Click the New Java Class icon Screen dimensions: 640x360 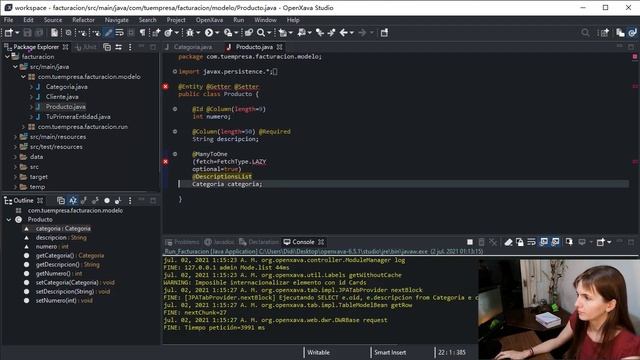tap(168, 33)
